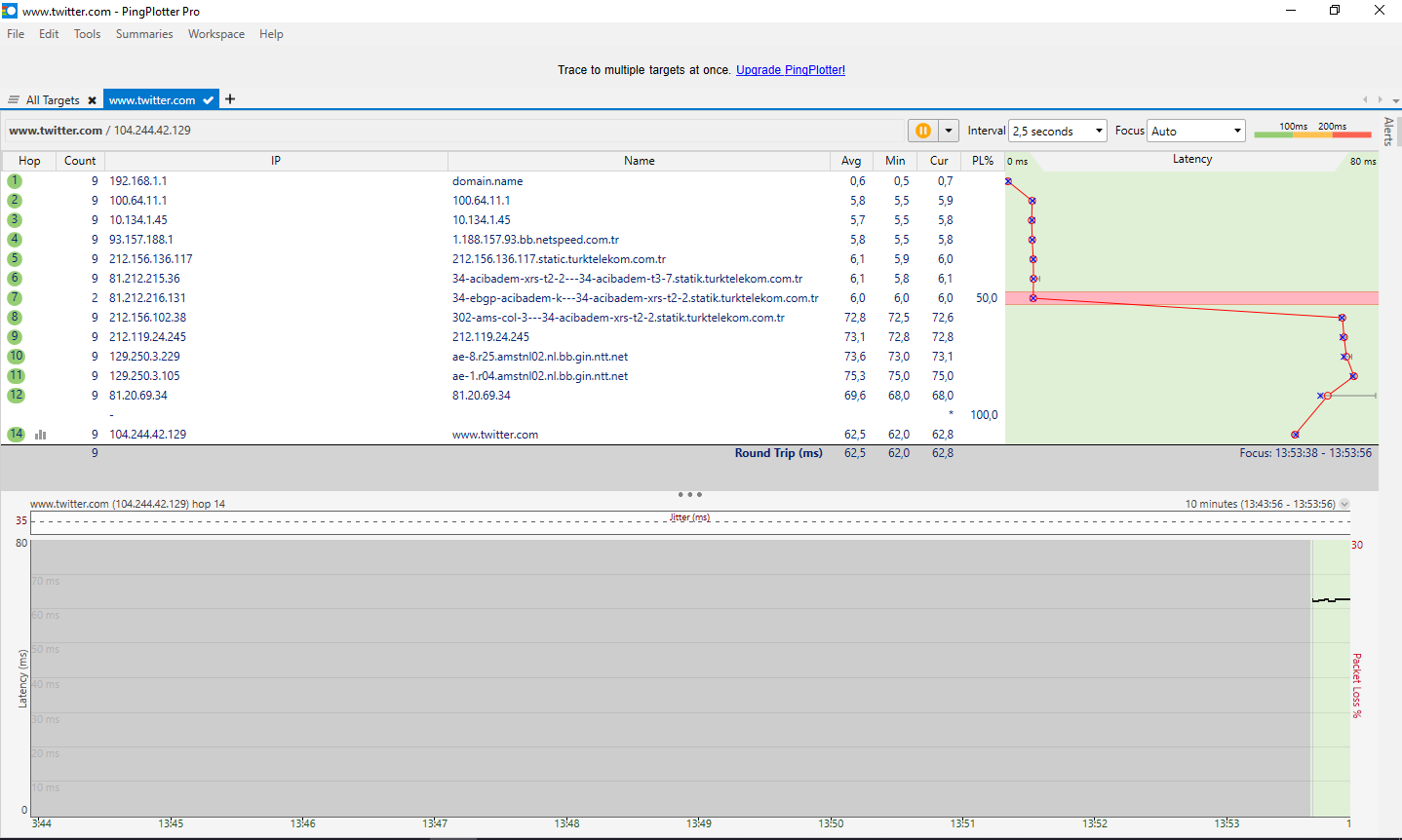
Task: Open the dropdown arrow beside the pause button
Action: click(x=949, y=131)
